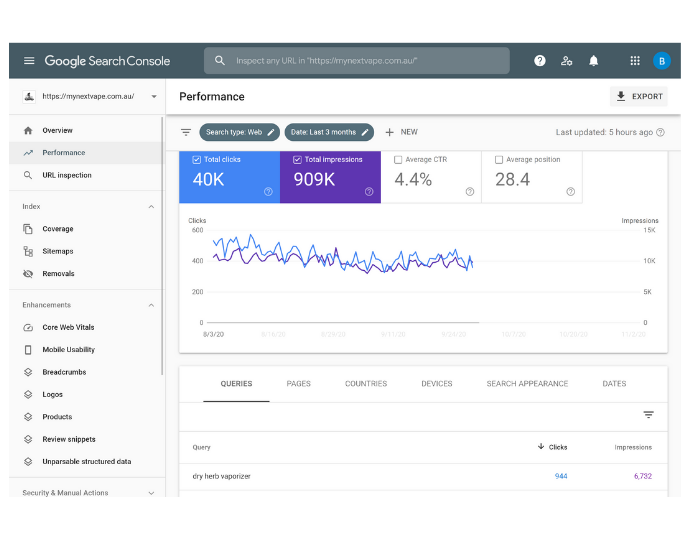This screenshot has height=540, width=690.
Task: Add a new filter with NEW
Action: (x=401, y=132)
